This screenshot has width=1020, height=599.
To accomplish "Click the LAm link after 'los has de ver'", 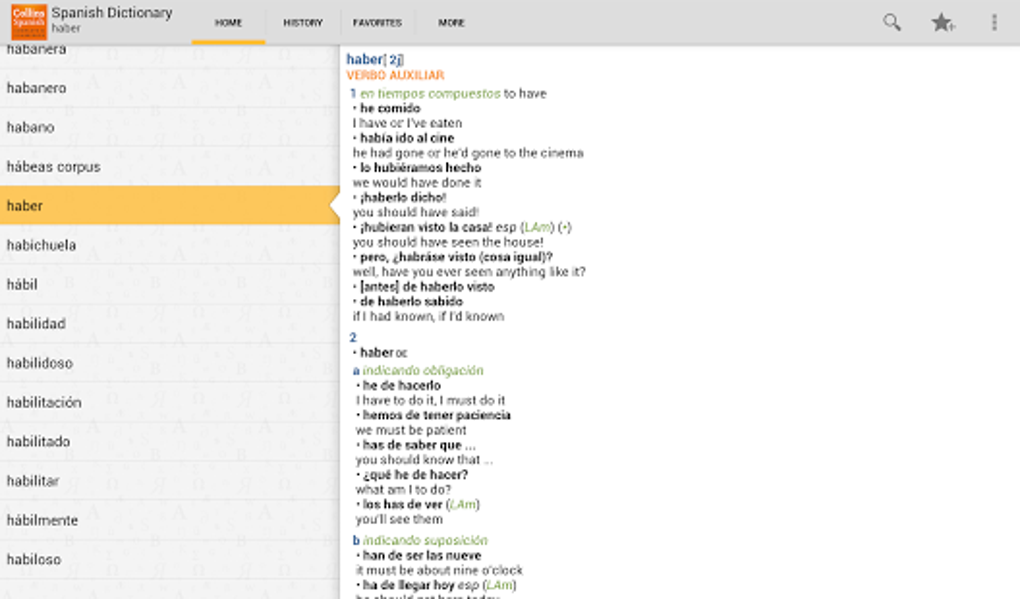I will click(x=463, y=505).
